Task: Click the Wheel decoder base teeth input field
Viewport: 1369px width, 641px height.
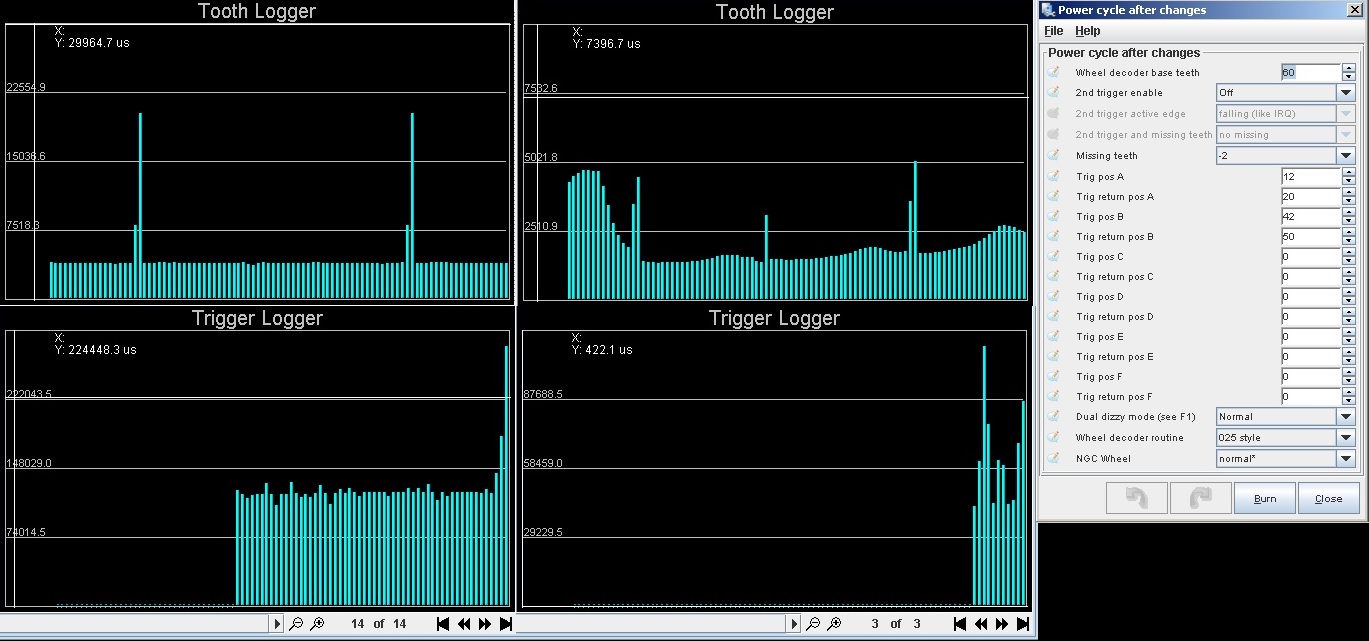Action: (1310, 72)
